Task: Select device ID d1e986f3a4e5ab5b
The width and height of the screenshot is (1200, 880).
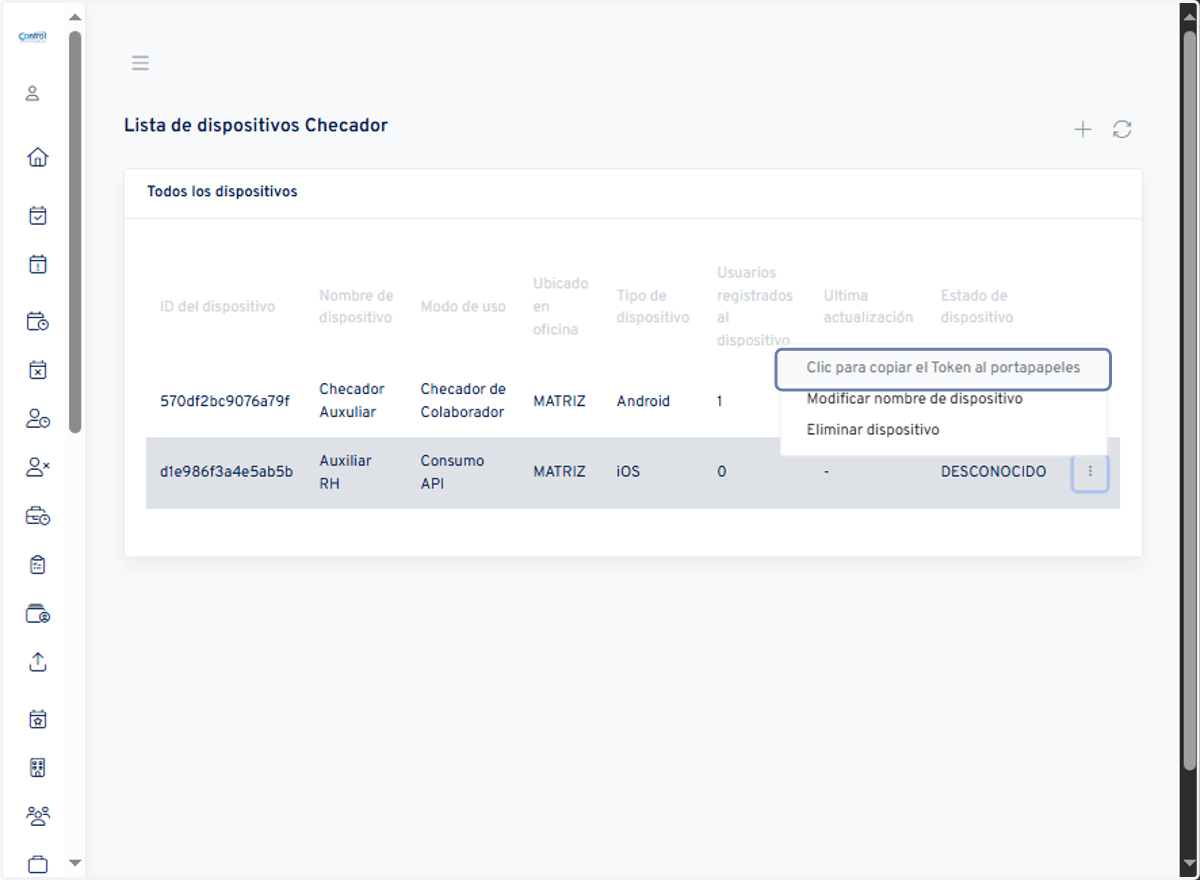Action: (x=226, y=472)
